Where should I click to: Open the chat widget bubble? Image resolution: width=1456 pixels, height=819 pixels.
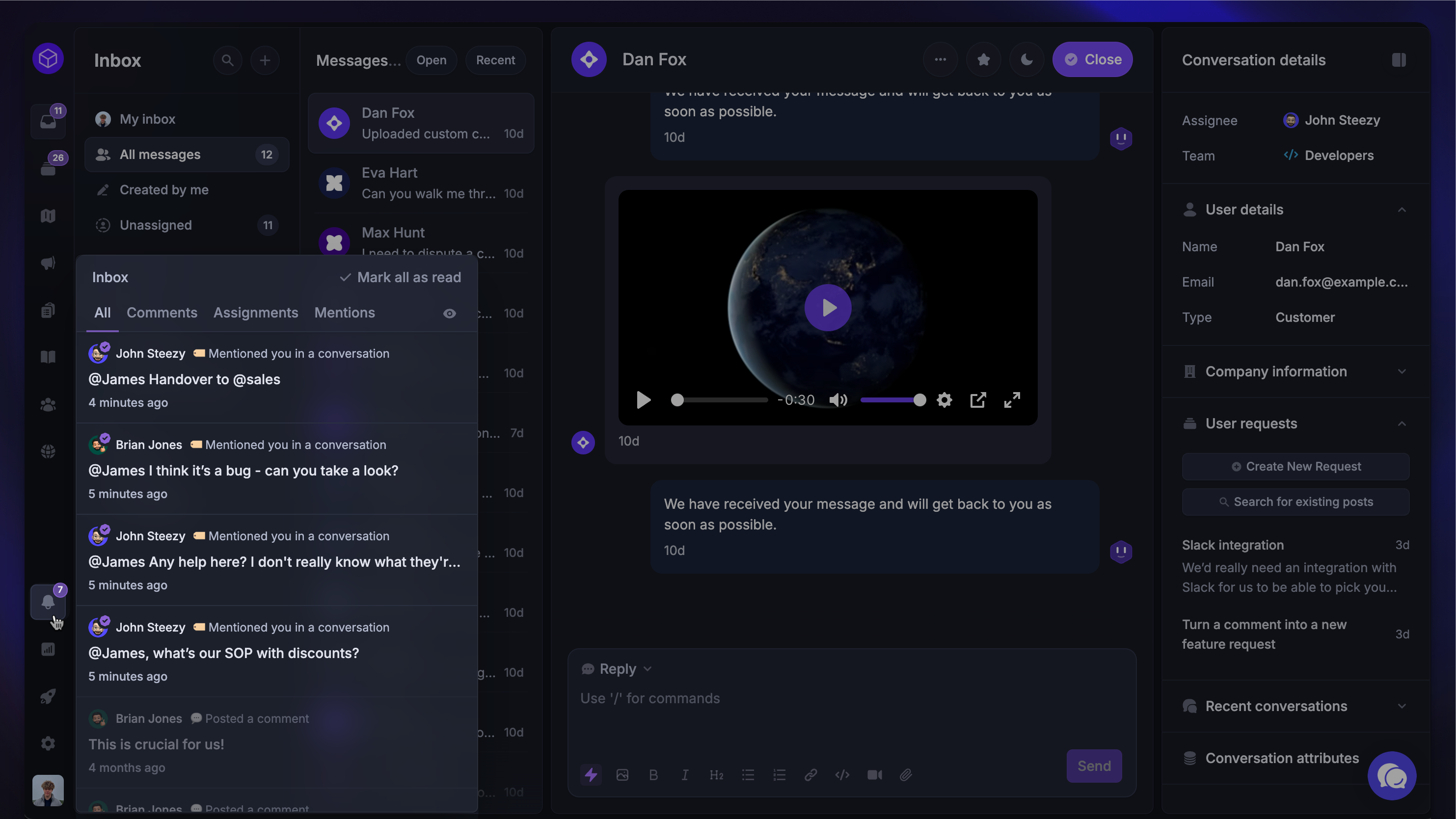[1392, 775]
